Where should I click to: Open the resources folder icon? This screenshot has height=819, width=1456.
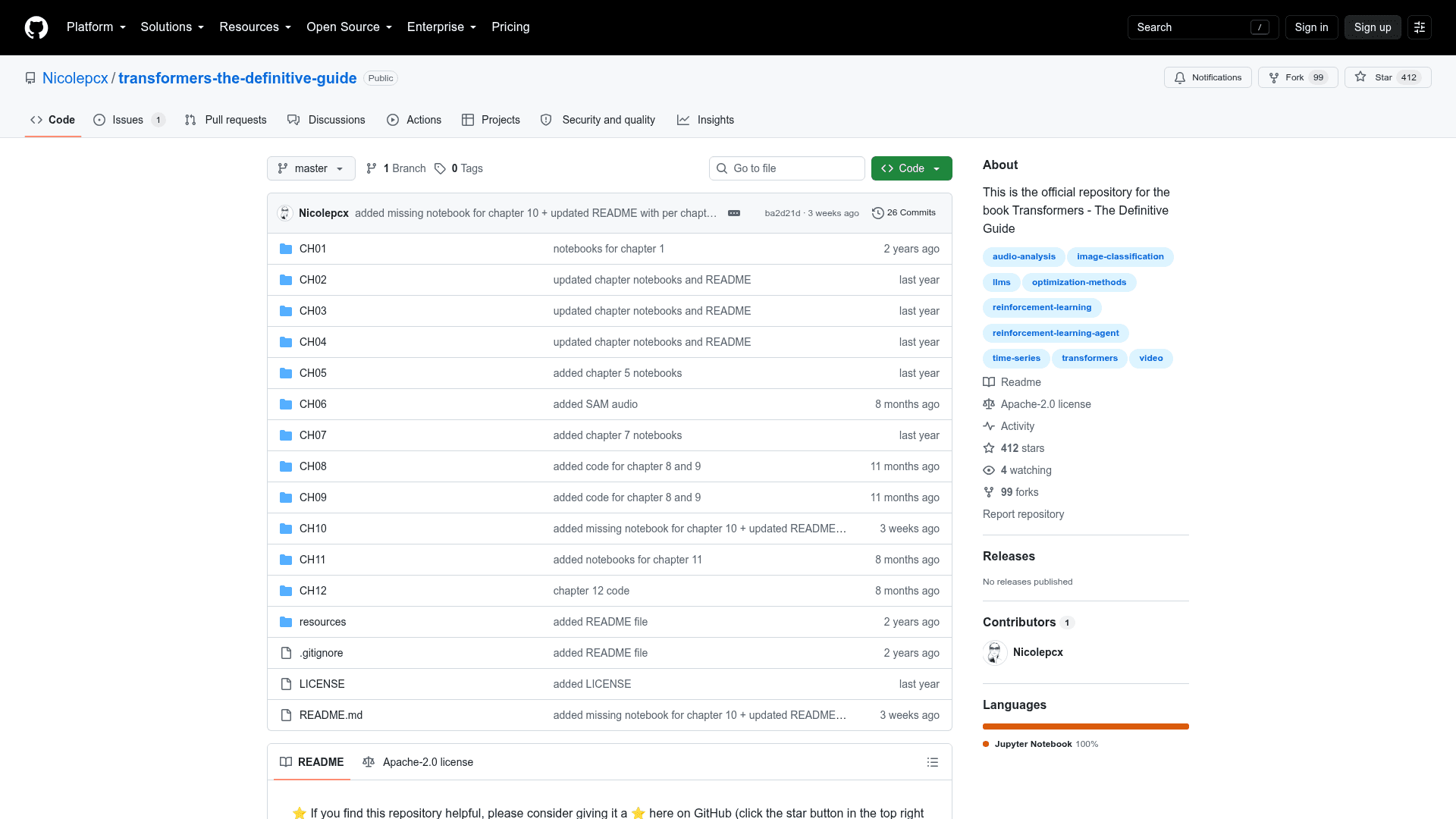click(286, 622)
